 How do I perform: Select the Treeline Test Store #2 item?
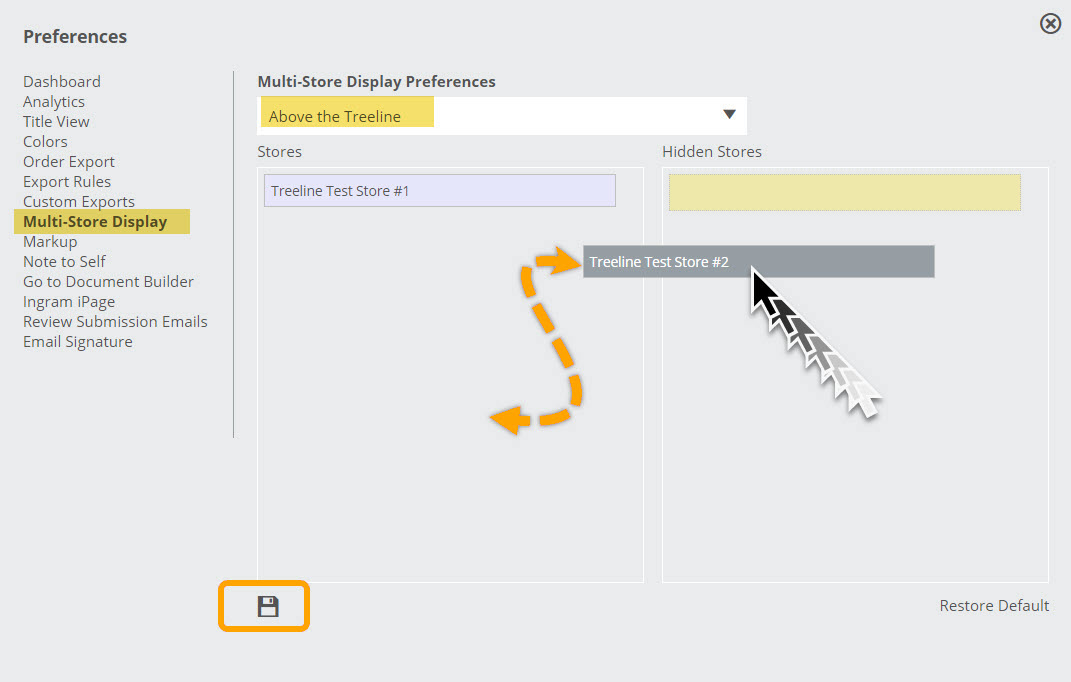point(758,262)
